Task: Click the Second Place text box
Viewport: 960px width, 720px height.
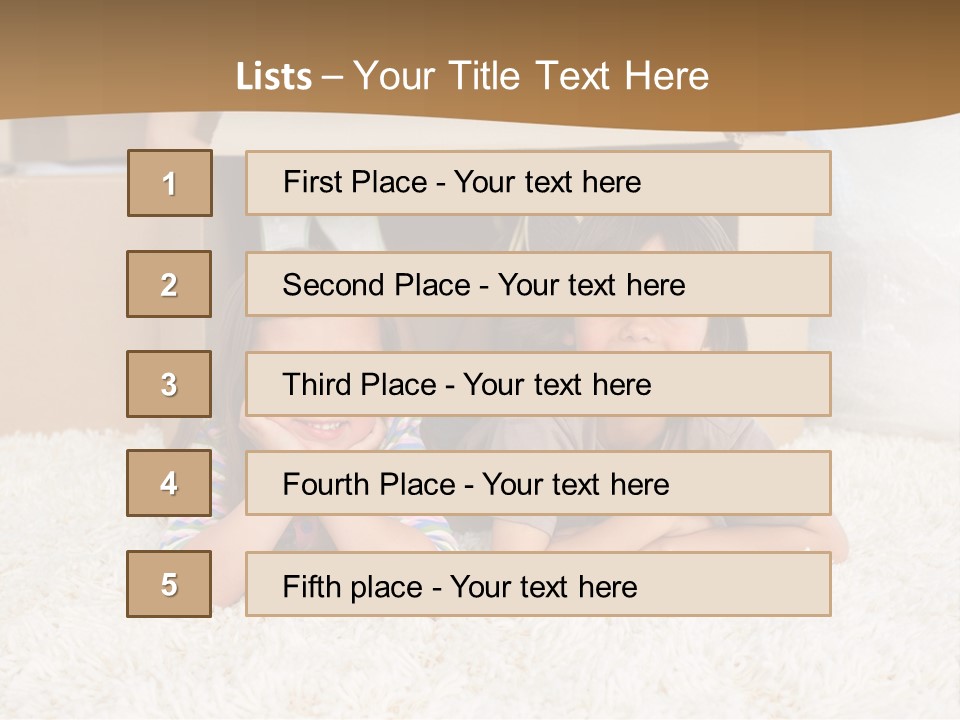Action: pos(538,284)
